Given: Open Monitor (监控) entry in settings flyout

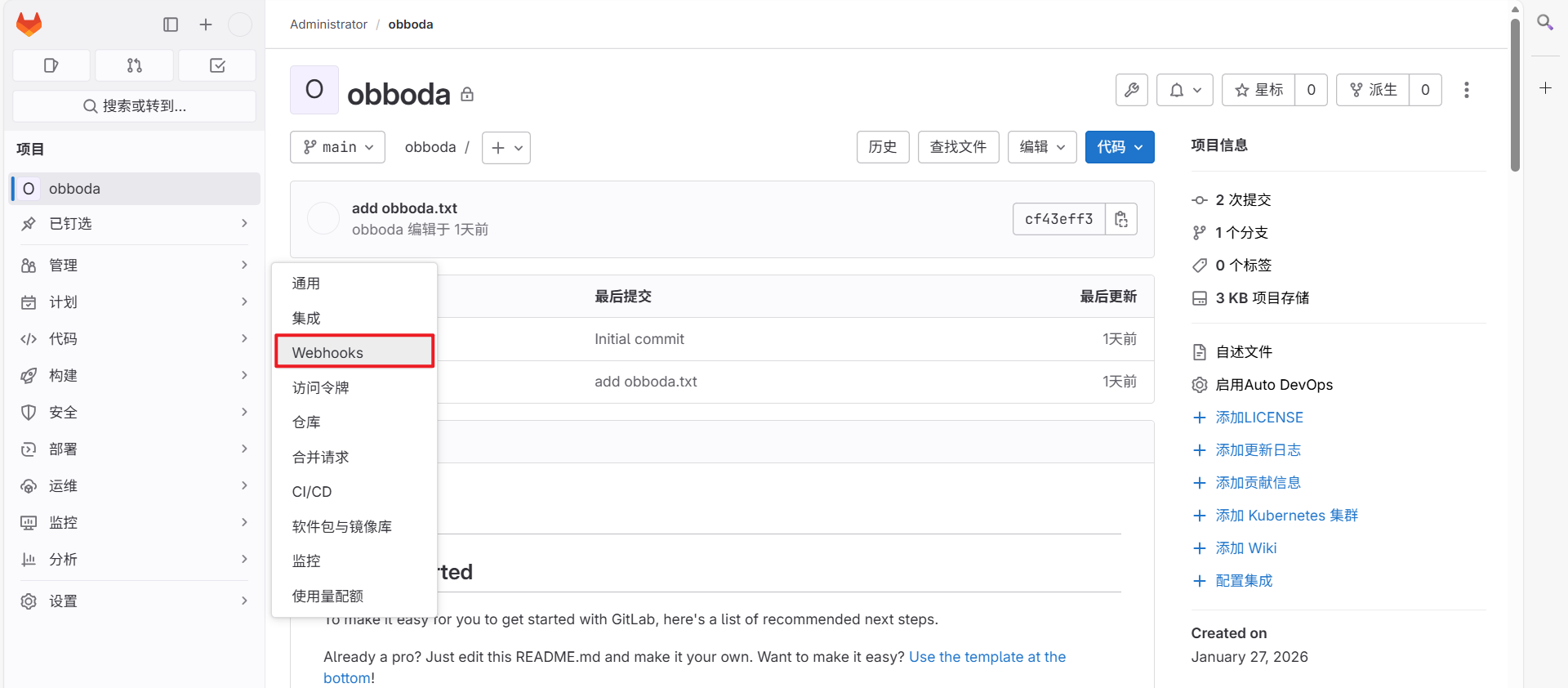Looking at the screenshot, I should [x=354, y=561].
